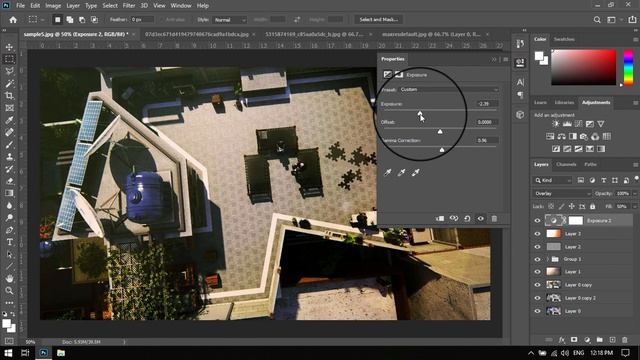
Task: Click the black point eyedropper in Properties
Action: tap(388, 173)
